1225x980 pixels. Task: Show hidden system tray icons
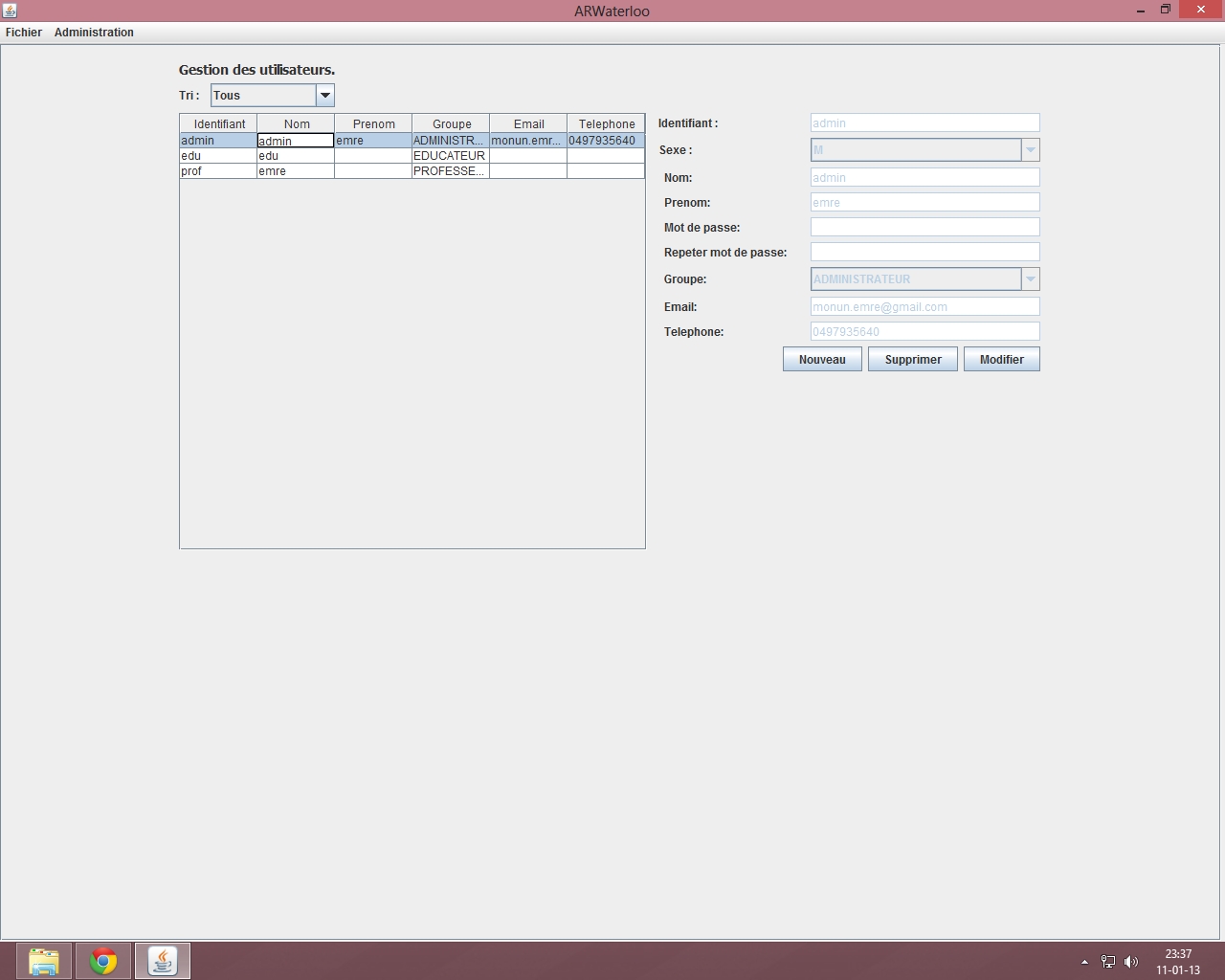(x=1084, y=962)
